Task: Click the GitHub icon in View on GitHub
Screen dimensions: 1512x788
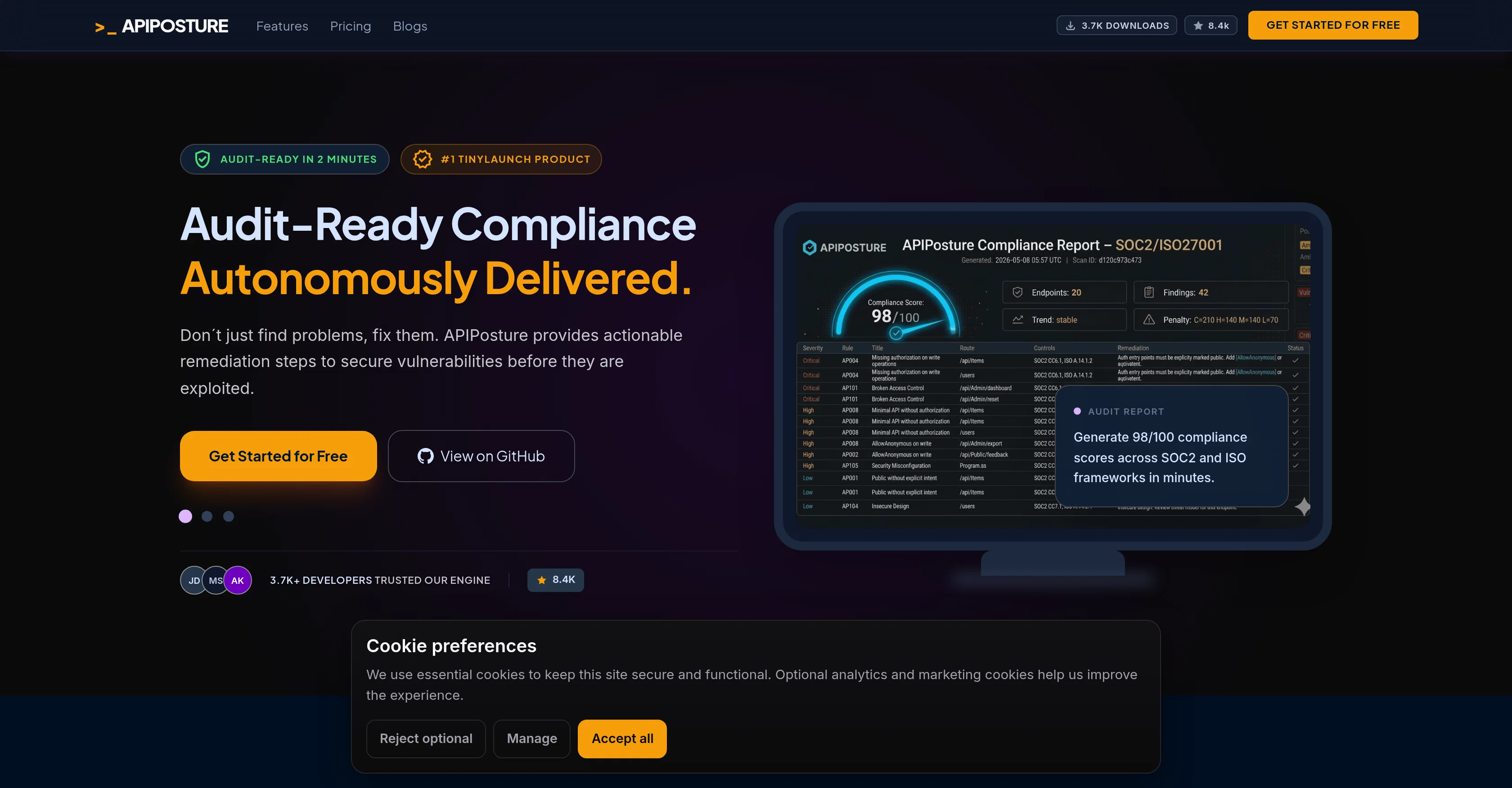Action: coord(426,456)
